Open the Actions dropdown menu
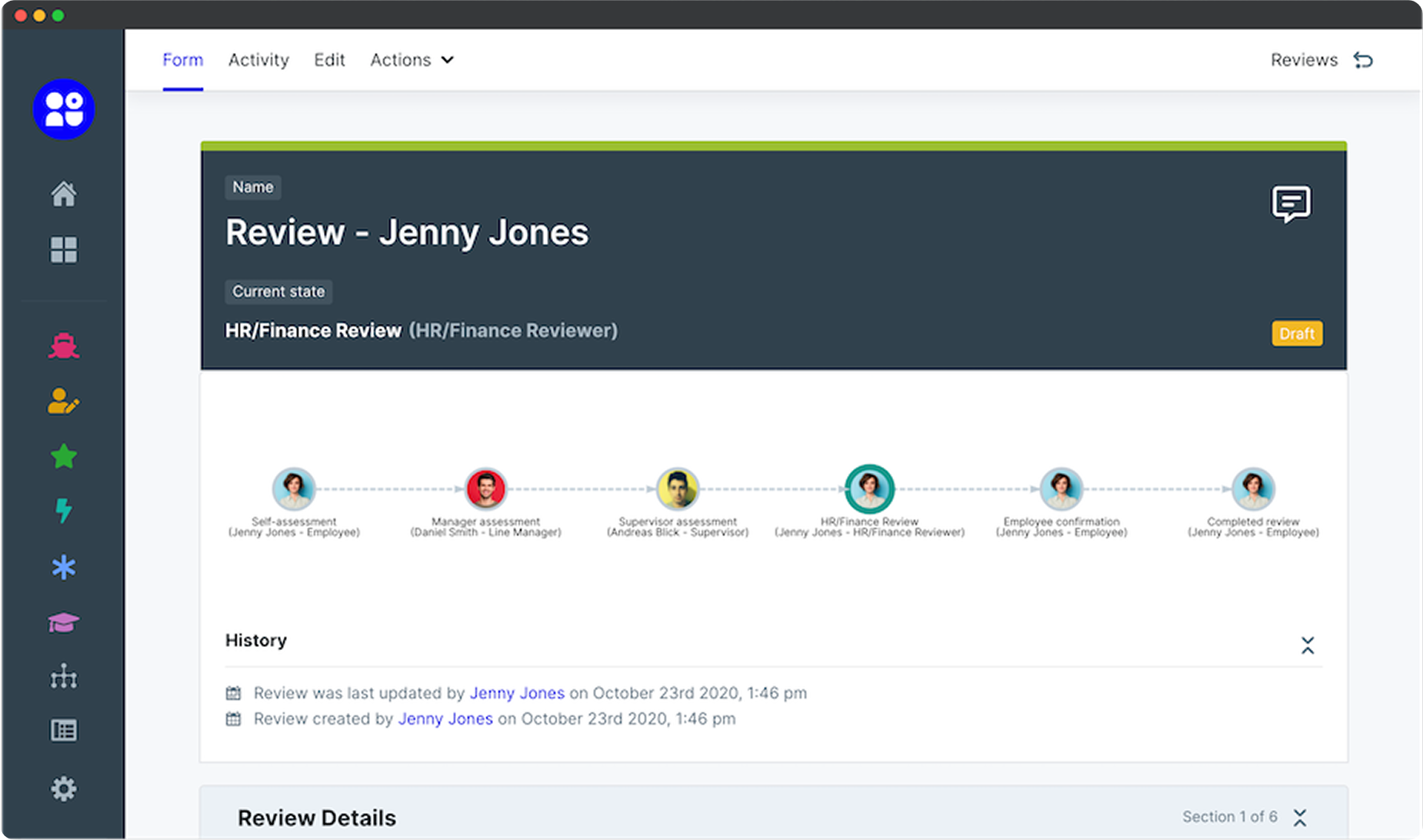 pos(412,60)
